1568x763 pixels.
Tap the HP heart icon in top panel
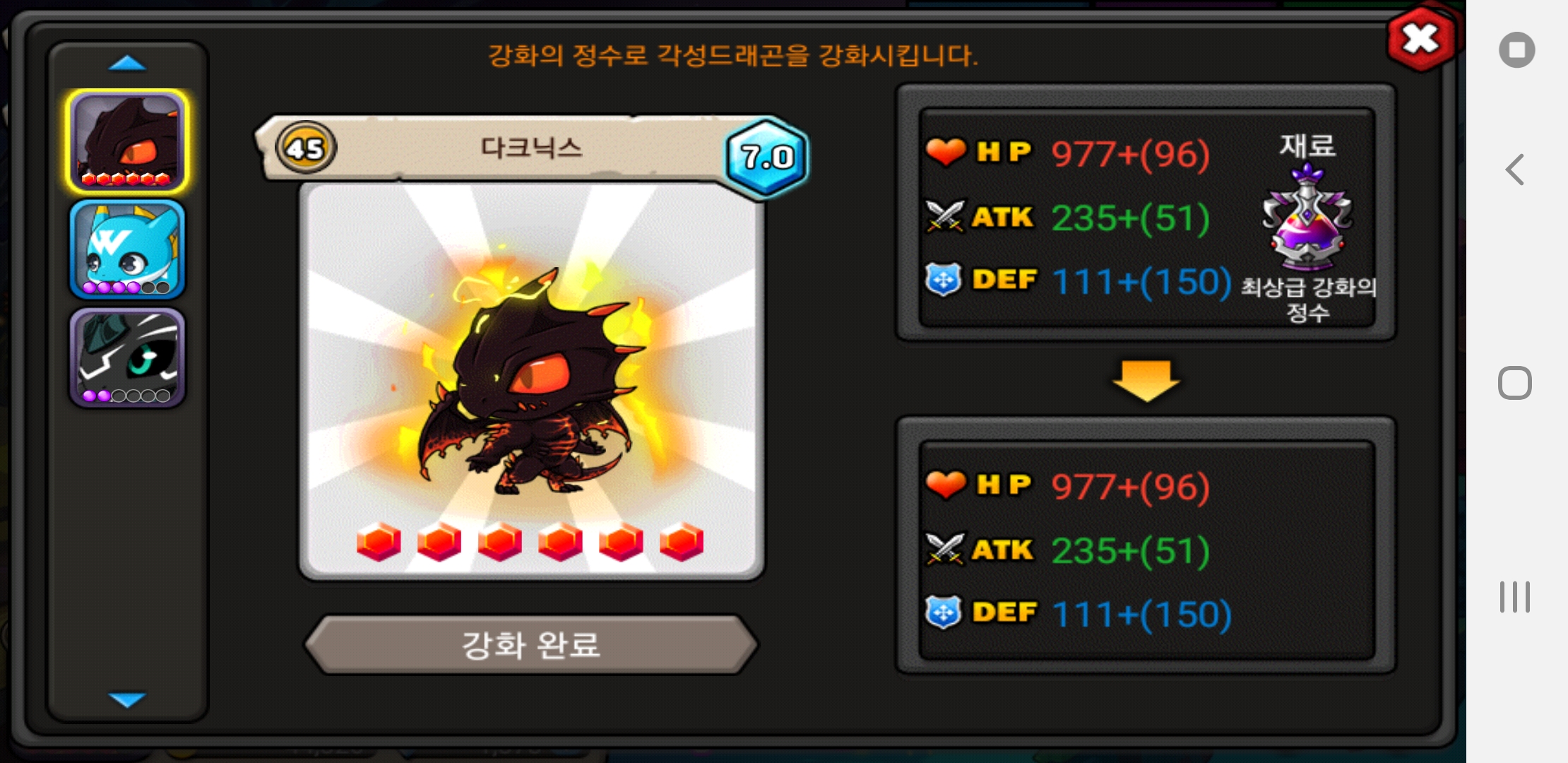click(x=945, y=152)
